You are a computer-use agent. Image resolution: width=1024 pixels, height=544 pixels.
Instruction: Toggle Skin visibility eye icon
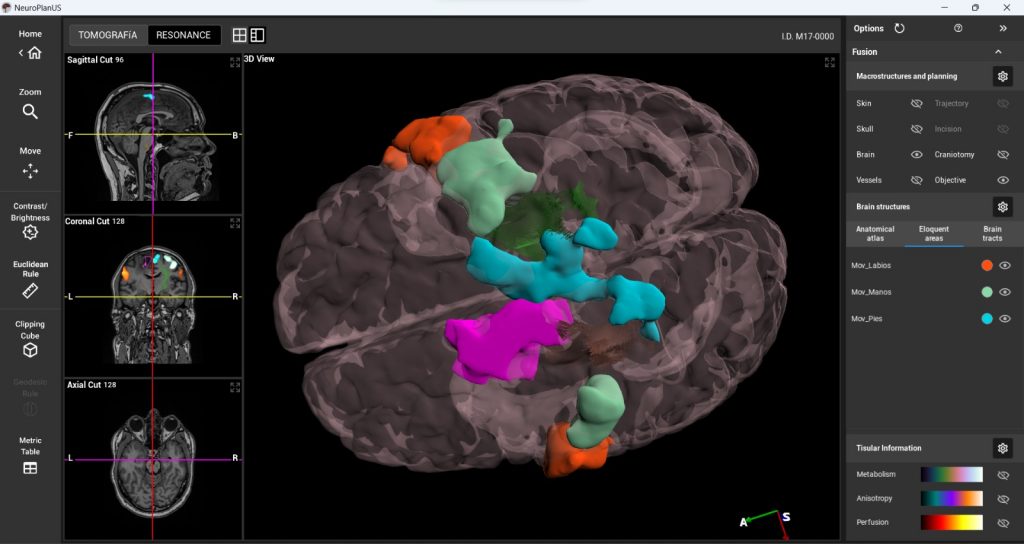pos(916,103)
